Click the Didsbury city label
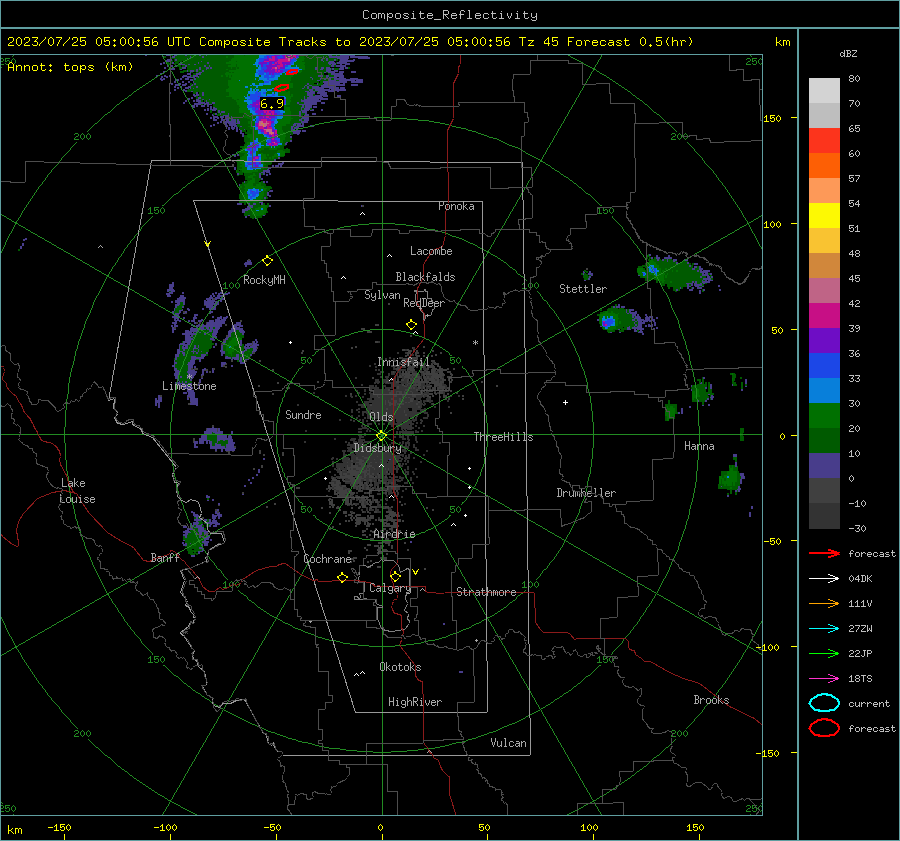 click(x=377, y=448)
